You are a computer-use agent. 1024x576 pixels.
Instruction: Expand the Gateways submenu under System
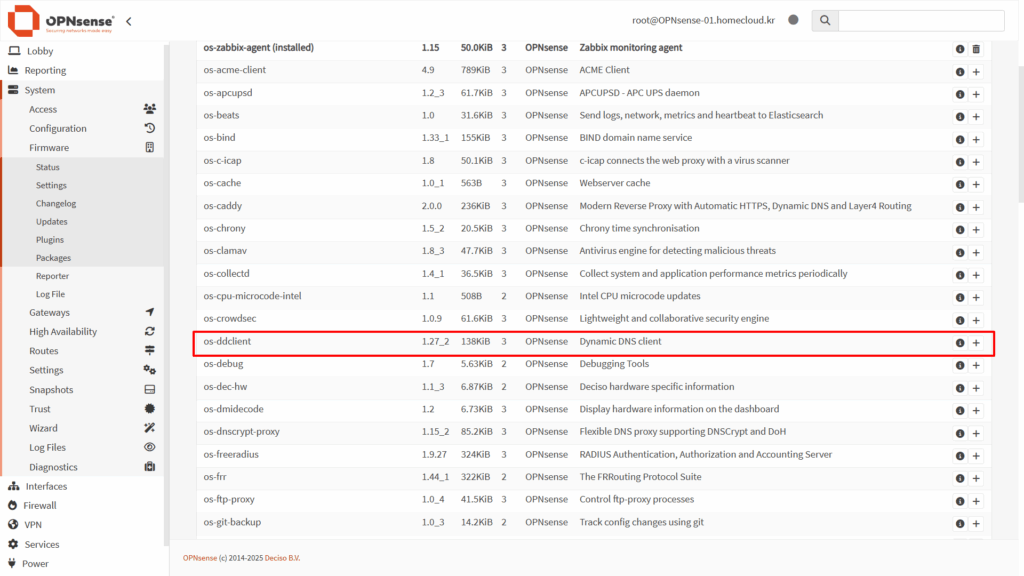[49, 313]
